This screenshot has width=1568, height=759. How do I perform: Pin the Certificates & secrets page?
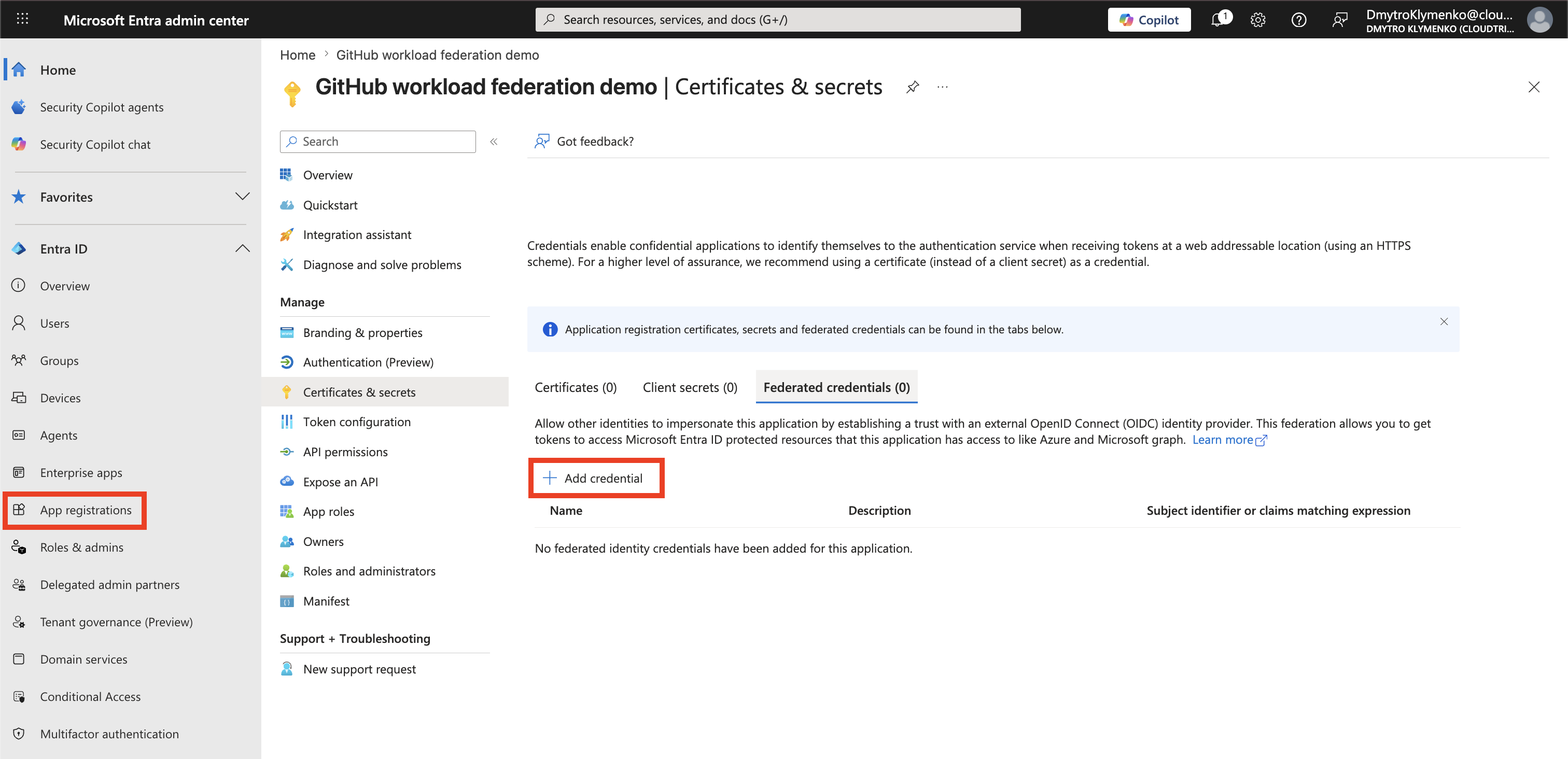coord(912,87)
